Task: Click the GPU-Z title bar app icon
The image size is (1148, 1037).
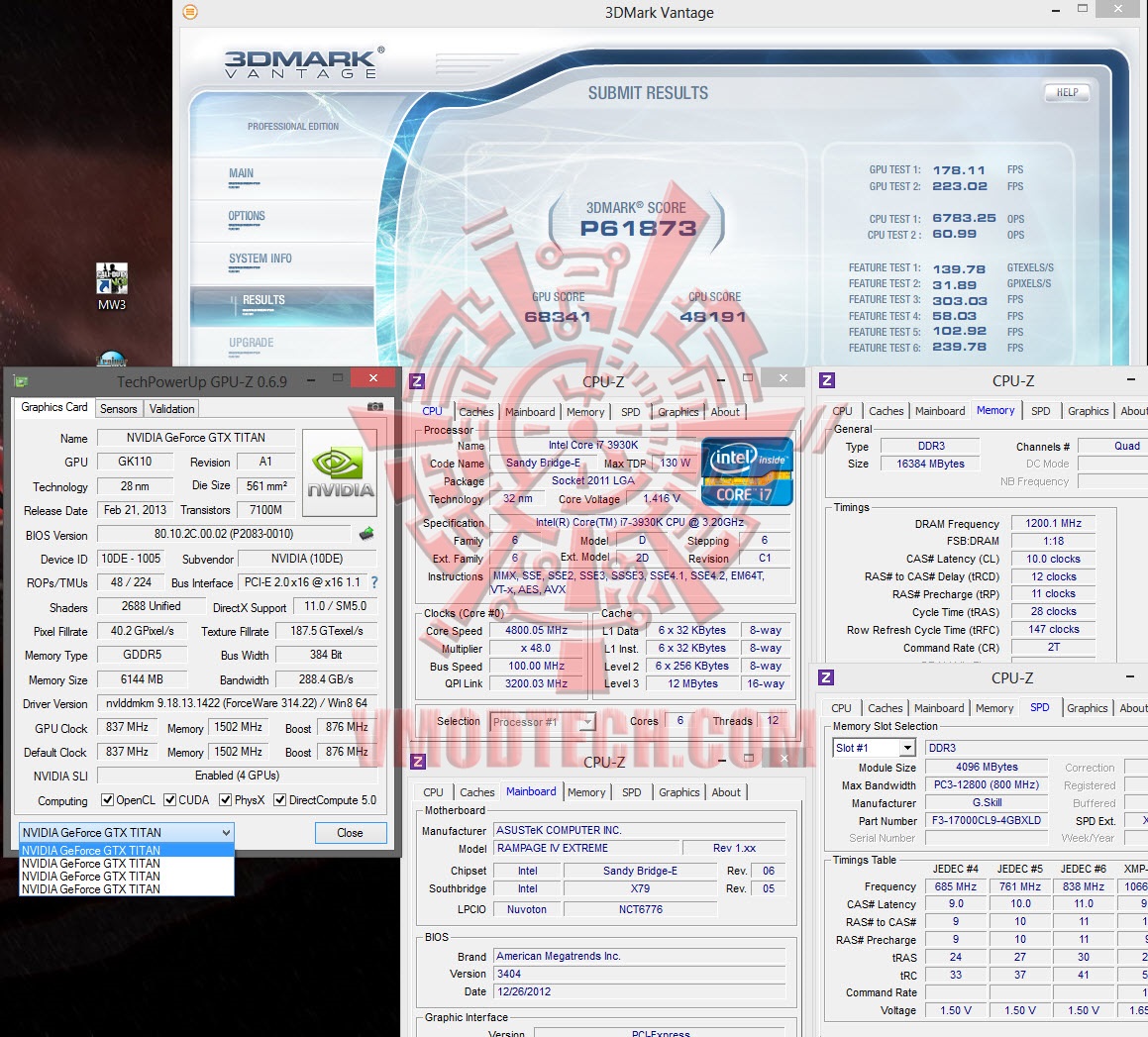Action: 21,380
